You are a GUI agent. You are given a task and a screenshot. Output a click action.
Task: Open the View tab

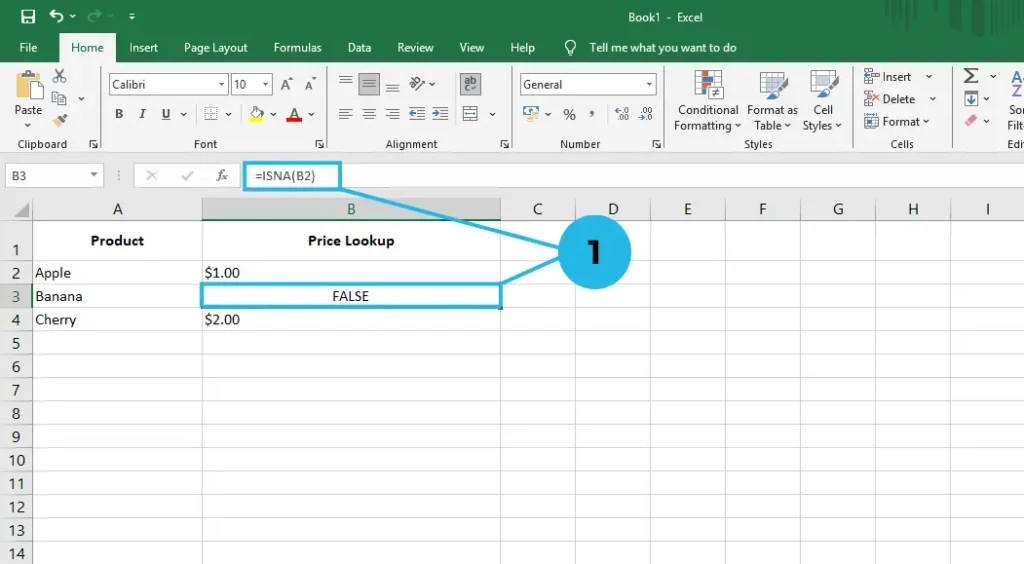(x=472, y=48)
